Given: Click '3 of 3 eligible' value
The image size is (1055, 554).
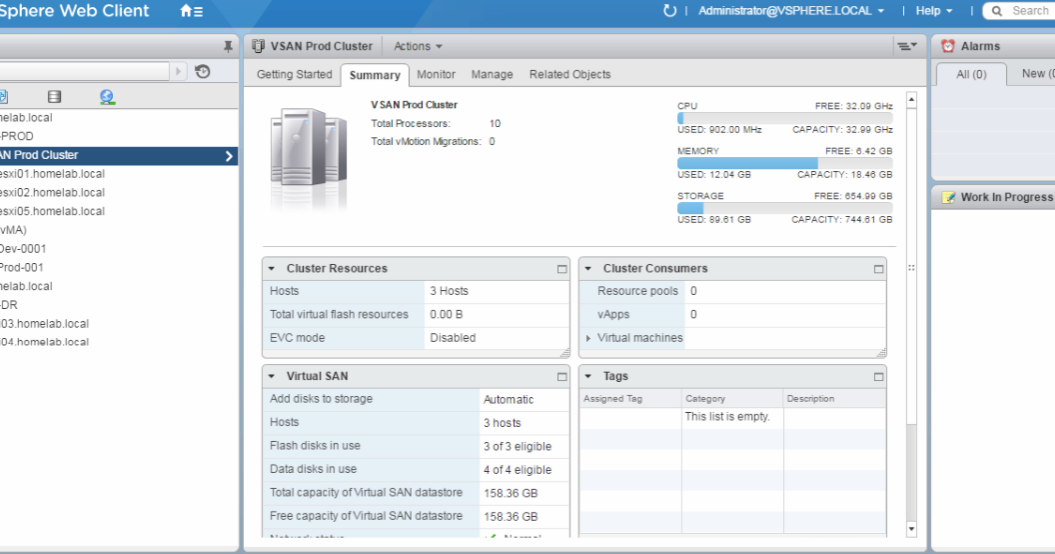Looking at the screenshot, I should pos(517,446).
